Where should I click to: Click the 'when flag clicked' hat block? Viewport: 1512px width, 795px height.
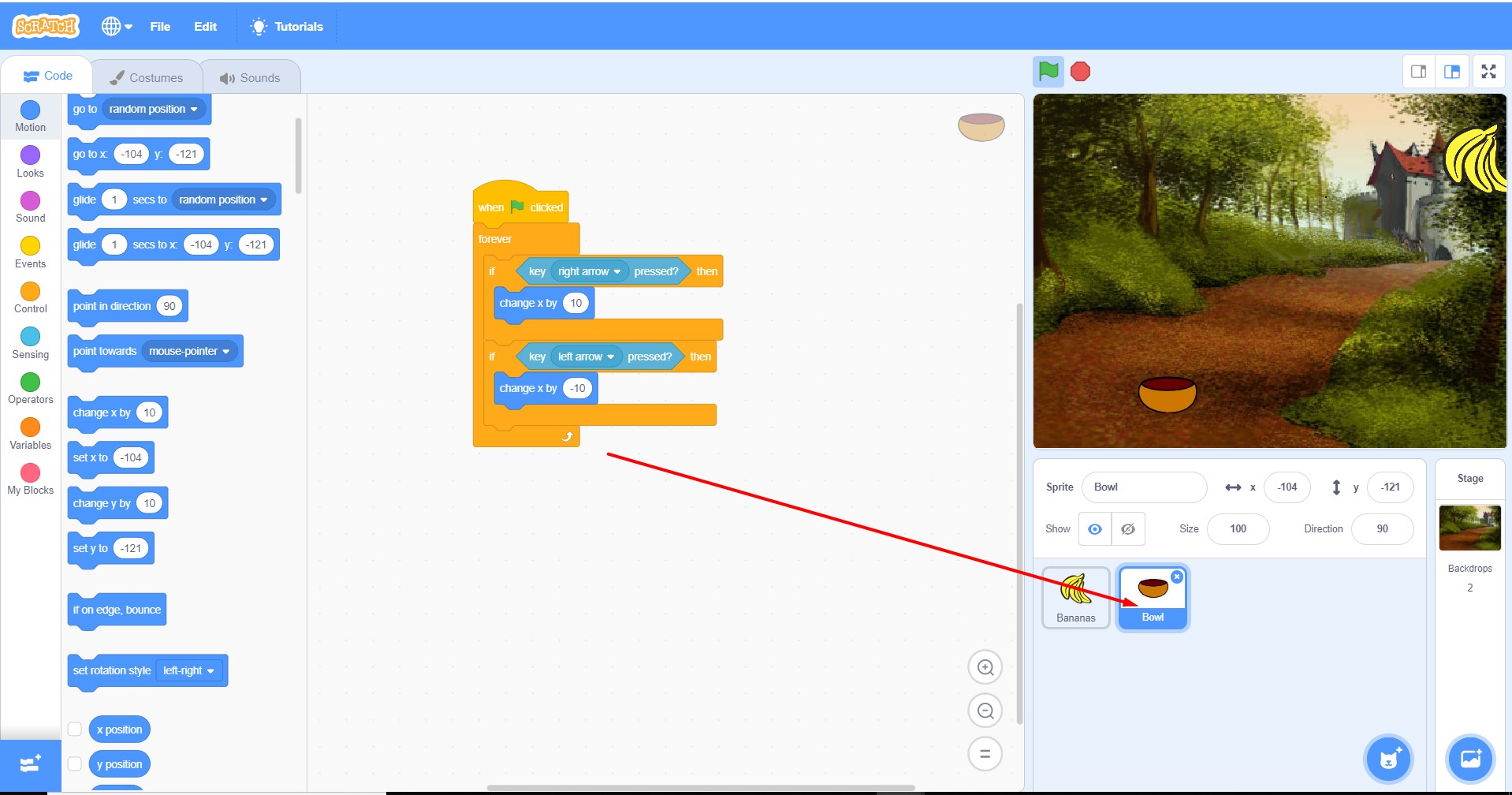pyautogui.click(x=520, y=204)
